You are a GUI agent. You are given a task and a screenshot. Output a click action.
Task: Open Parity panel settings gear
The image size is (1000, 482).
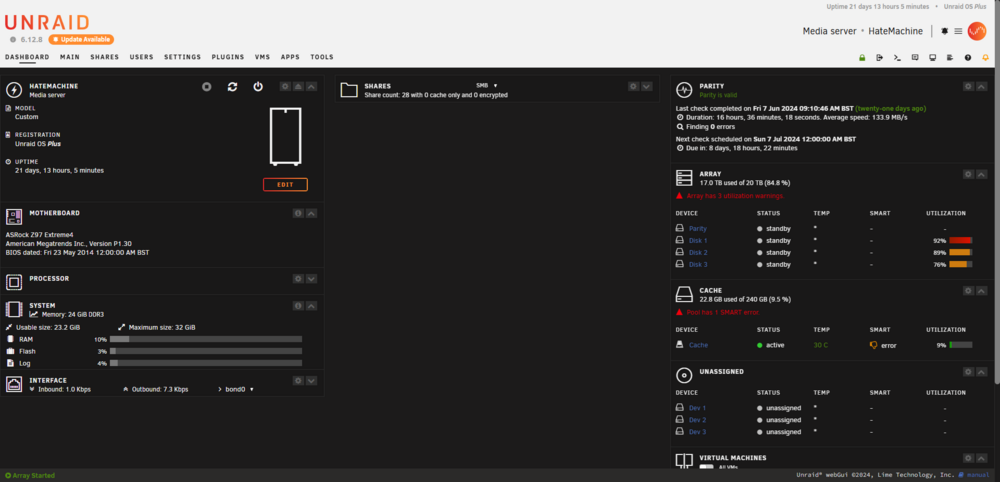pos(968,87)
